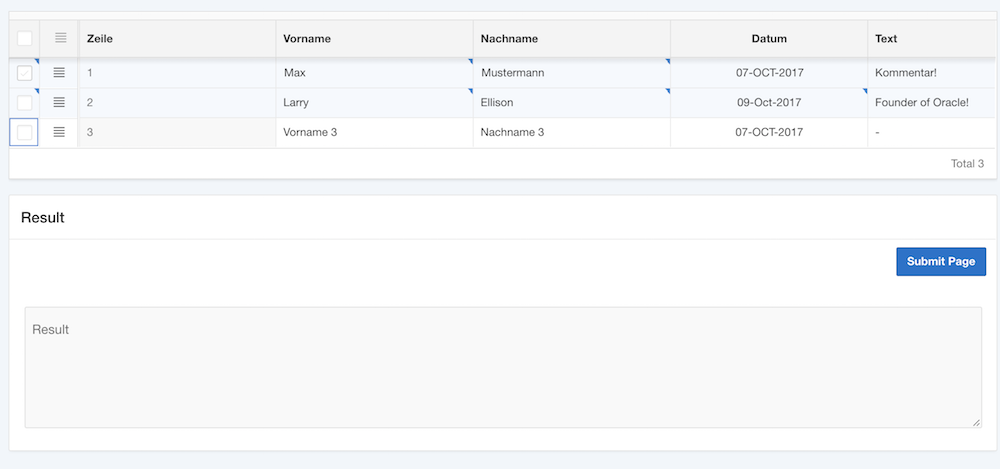Select the 'Founder of Oracle!' cell
The height and width of the screenshot is (469, 1000).
click(921, 102)
